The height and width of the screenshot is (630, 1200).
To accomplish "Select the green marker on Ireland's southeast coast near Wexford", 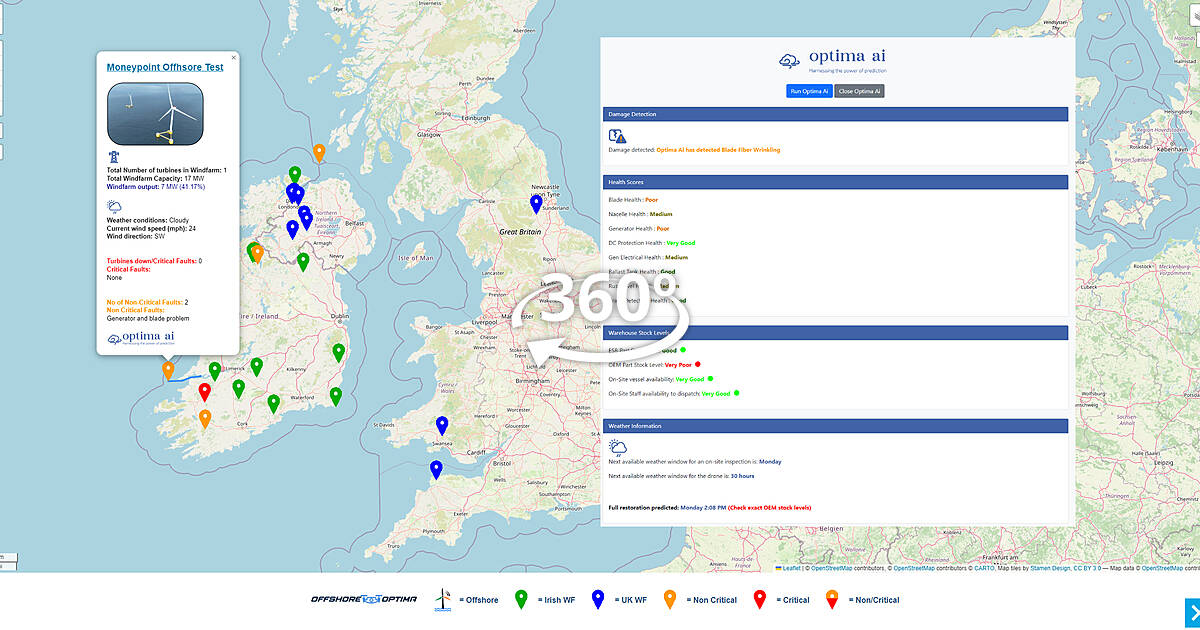I will (x=336, y=396).
